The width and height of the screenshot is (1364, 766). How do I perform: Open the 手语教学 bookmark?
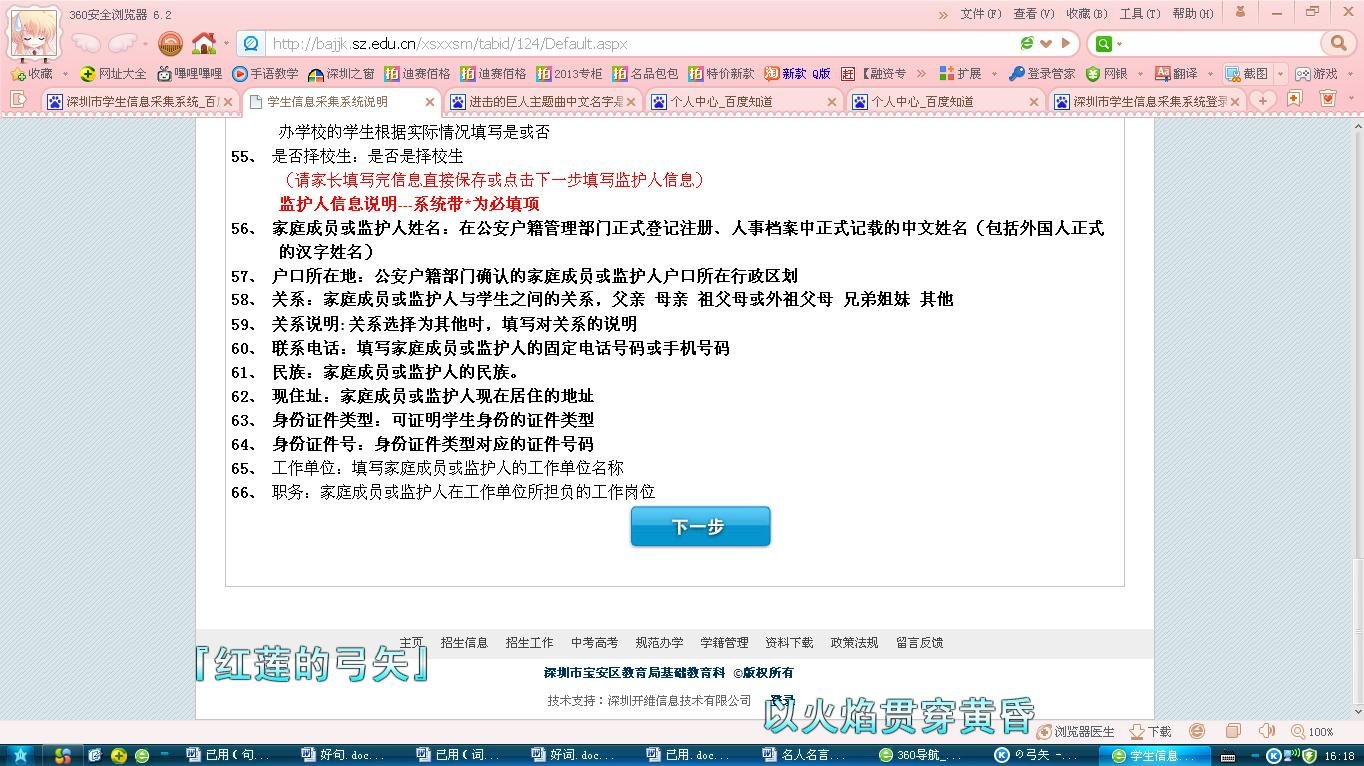click(263, 73)
